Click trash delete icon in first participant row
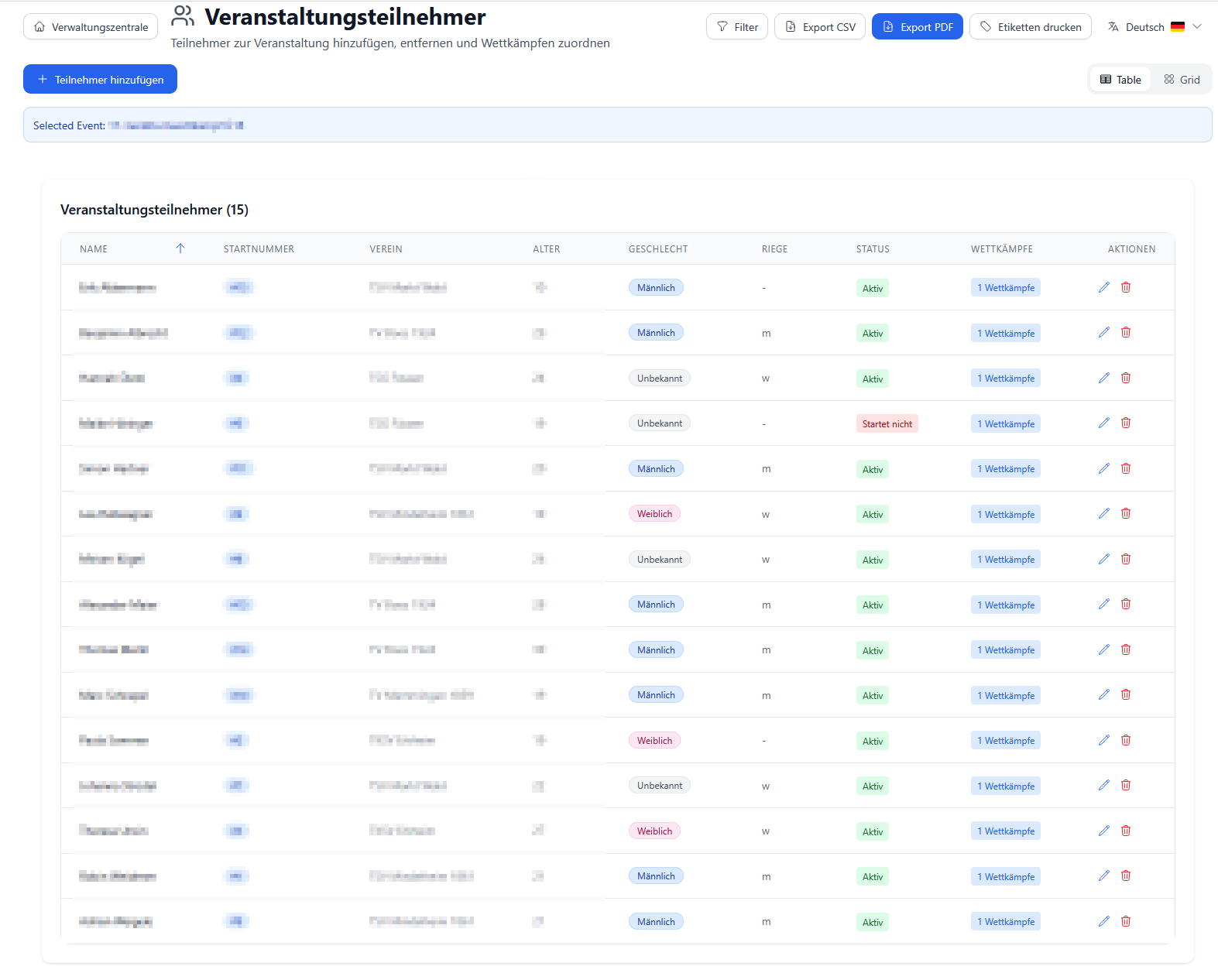1218x980 pixels. (1126, 287)
